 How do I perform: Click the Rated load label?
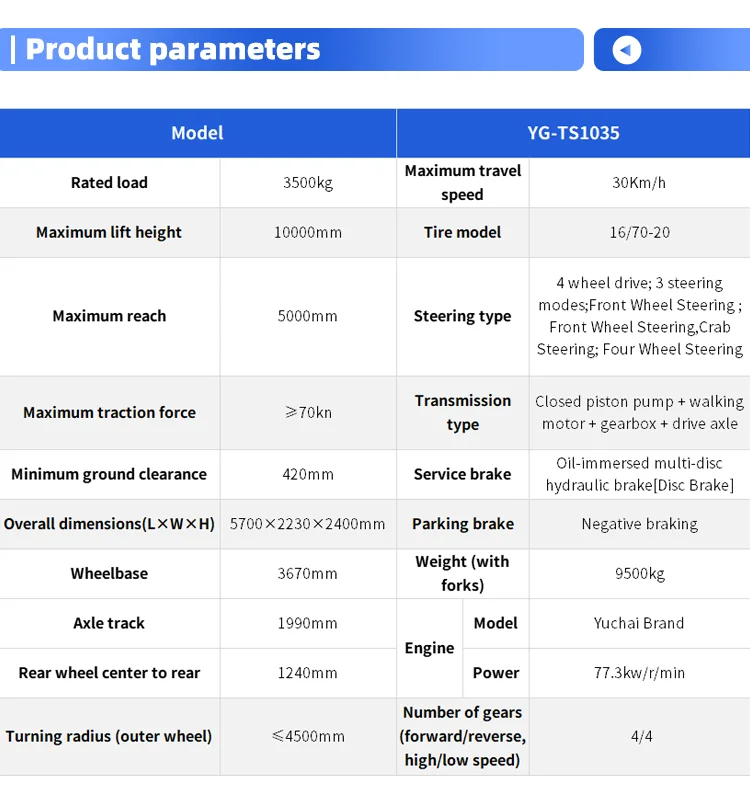109,183
